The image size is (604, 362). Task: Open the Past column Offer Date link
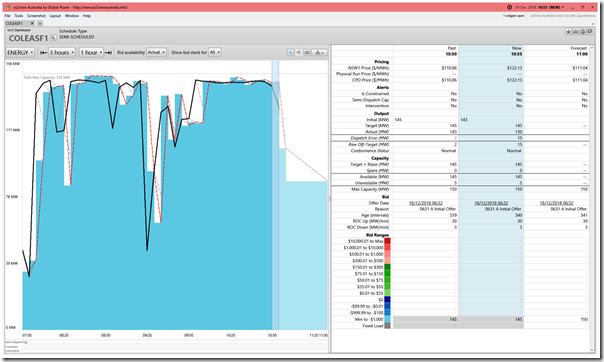(426, 203)
